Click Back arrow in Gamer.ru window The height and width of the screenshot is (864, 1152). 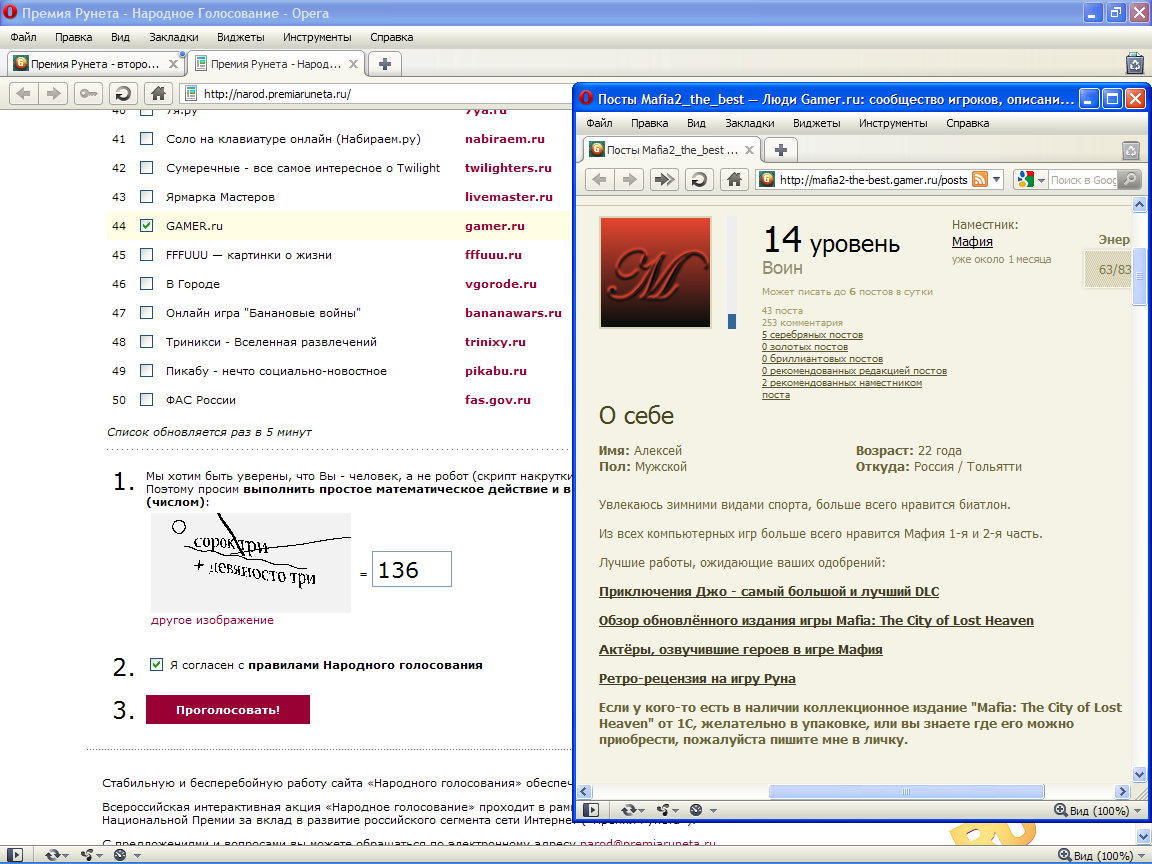coord(600,179)
